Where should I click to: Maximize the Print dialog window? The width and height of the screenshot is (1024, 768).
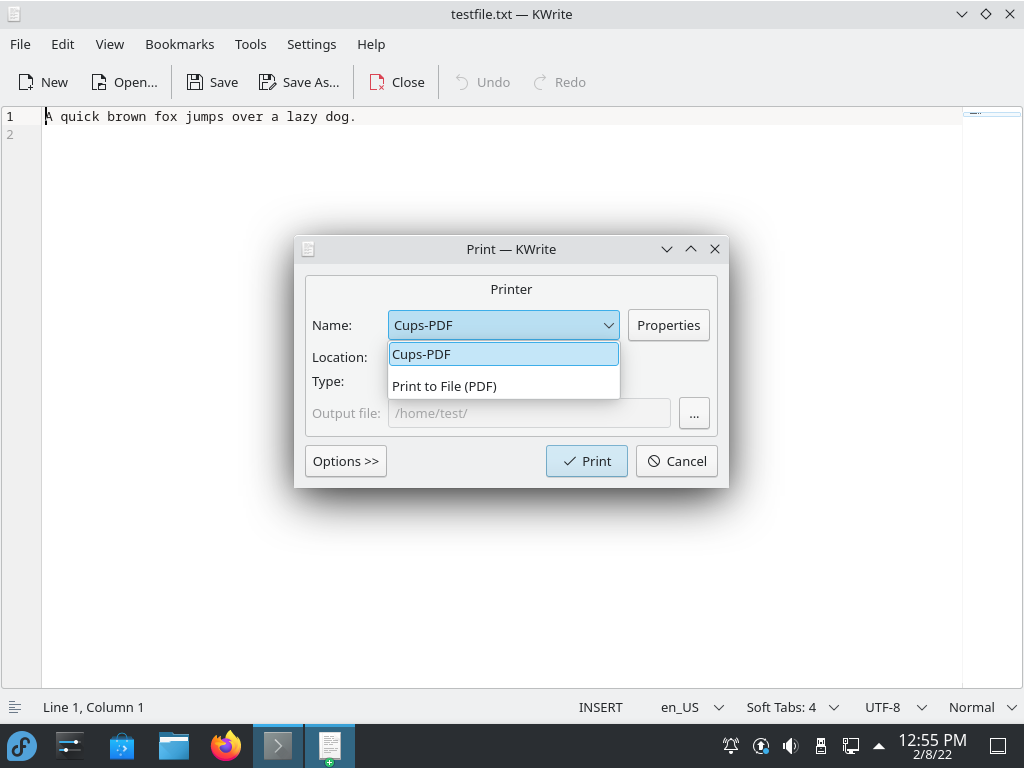(691, 249)
